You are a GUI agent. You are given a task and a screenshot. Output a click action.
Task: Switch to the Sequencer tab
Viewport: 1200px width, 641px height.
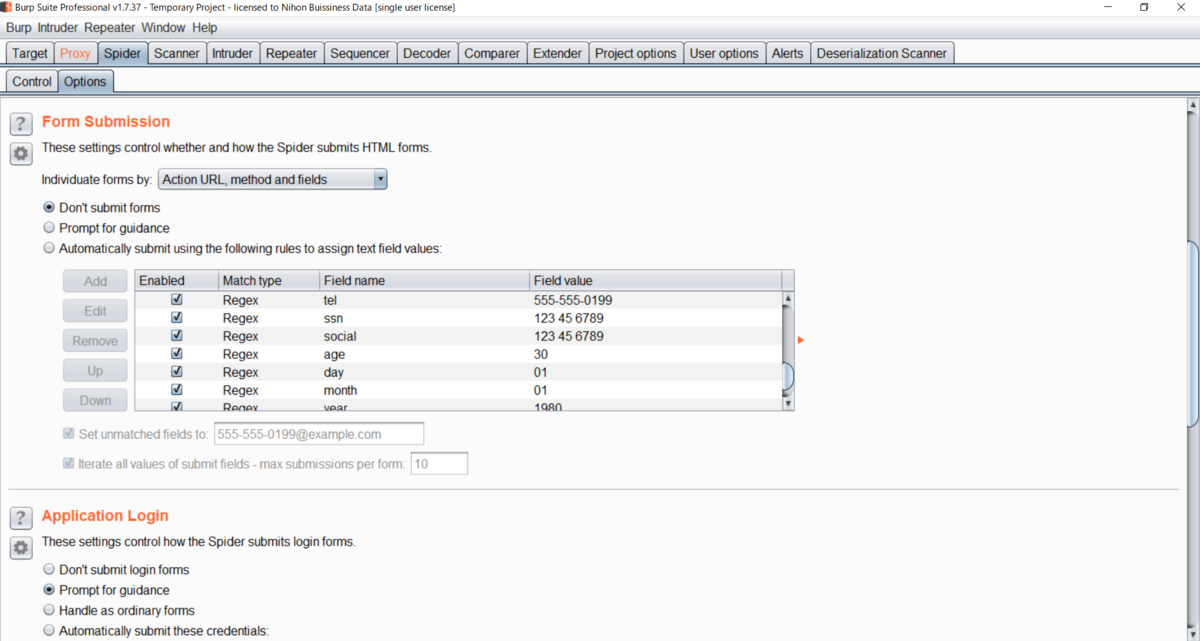click(x=360, y=53)
